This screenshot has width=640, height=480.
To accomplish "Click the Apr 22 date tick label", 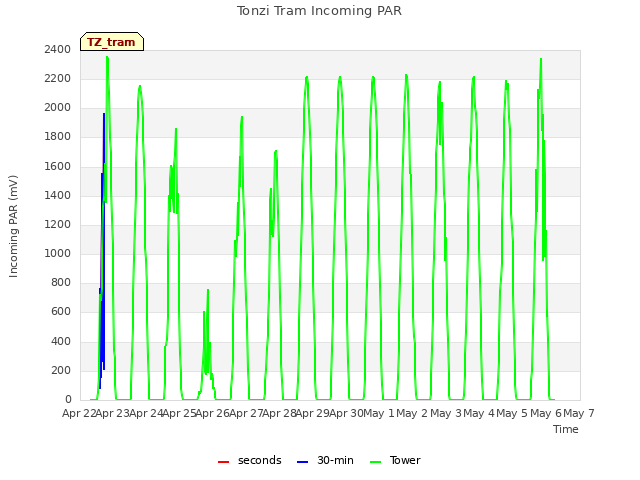I will pyautogui.click(x=79, y=413).
